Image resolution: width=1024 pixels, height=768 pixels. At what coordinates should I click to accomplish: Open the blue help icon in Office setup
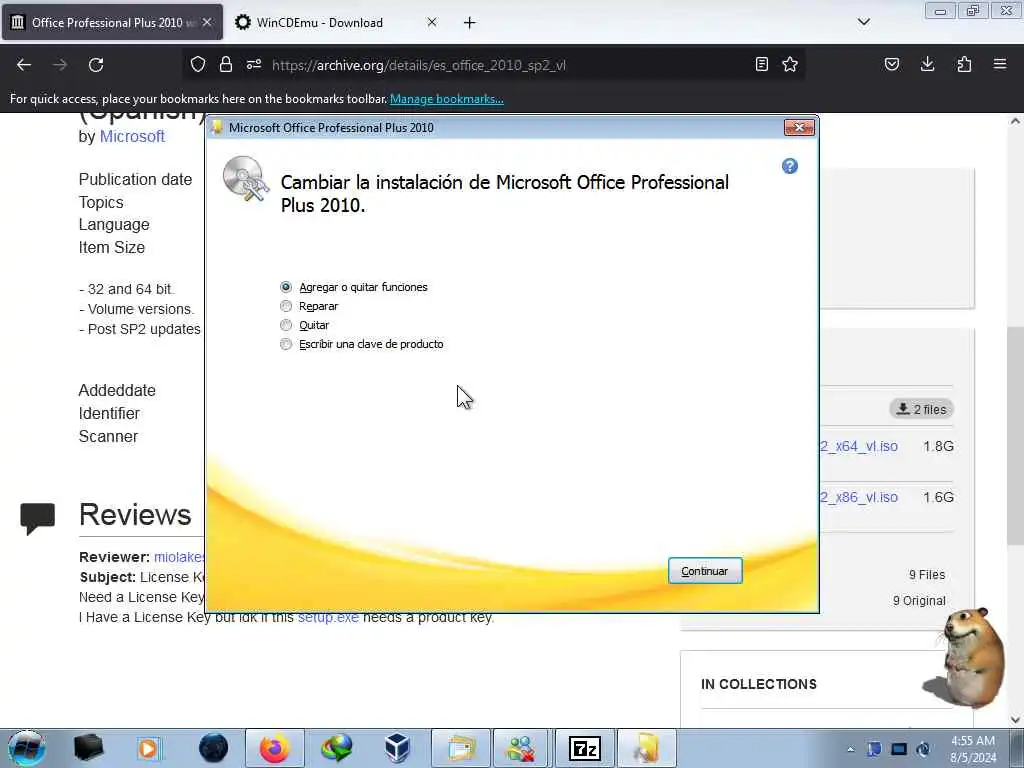coord(790,166)
